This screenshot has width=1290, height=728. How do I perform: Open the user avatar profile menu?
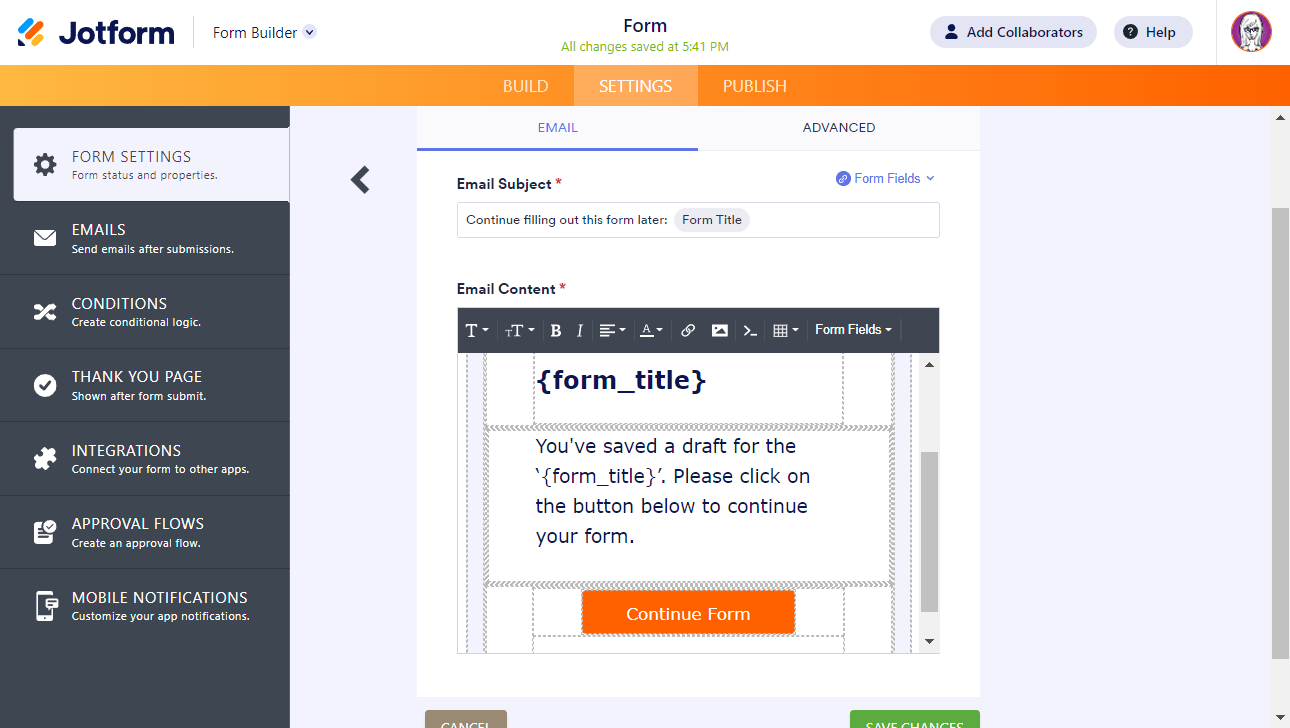(1251, 32)
